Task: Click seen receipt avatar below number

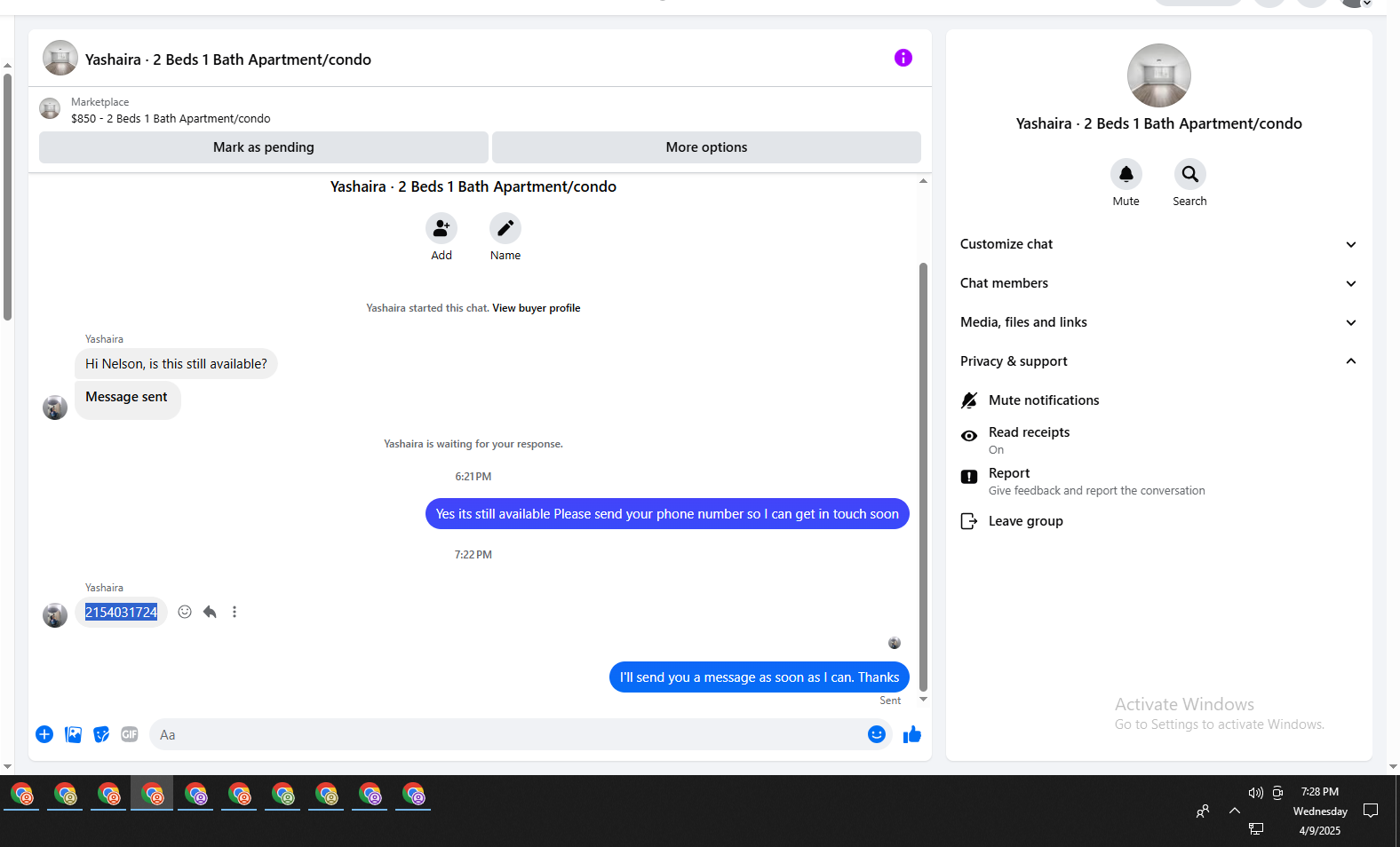Action: [x=895, y=643]
